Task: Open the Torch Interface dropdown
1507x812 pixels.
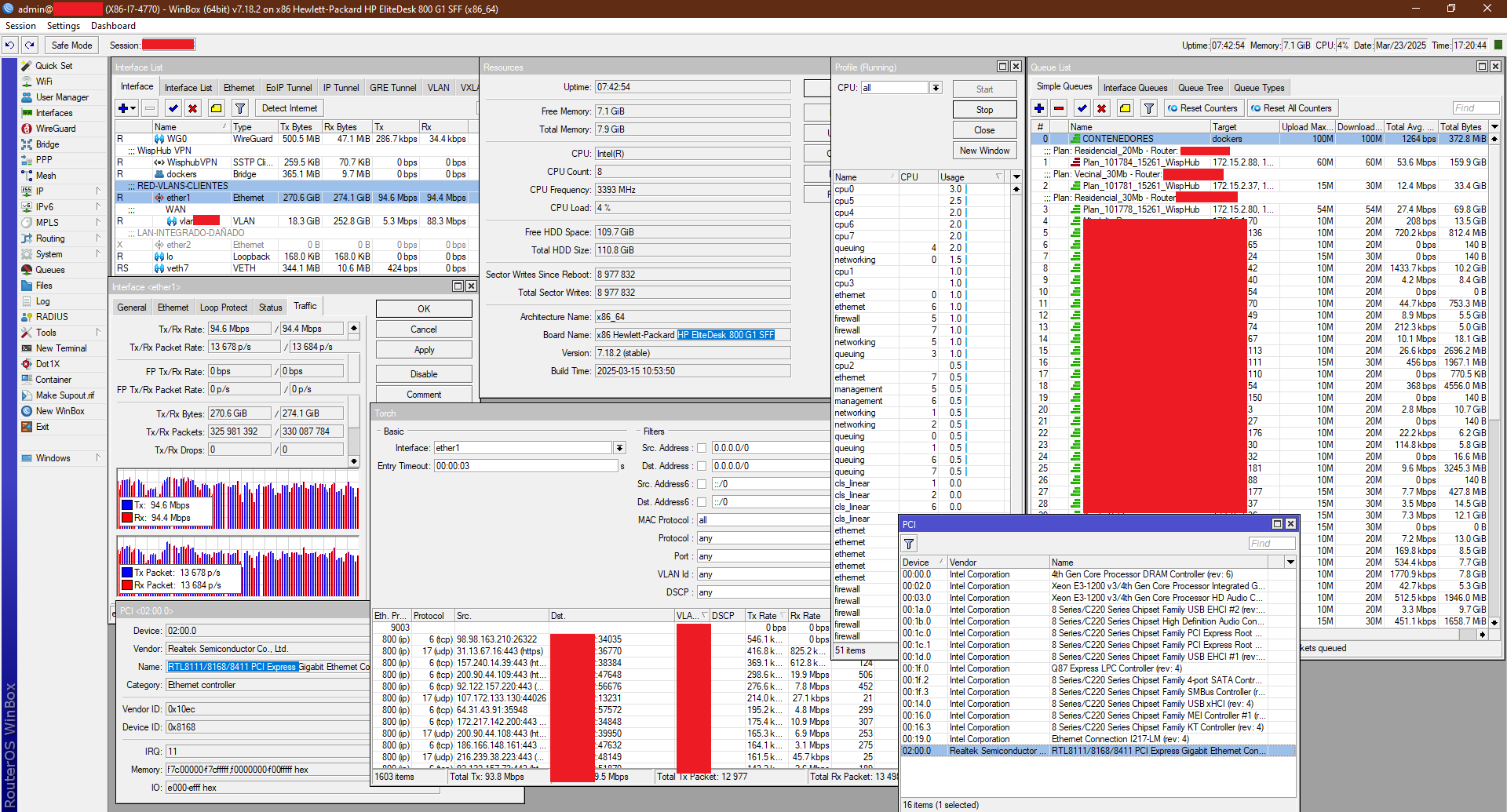Action: pos(619,448)
